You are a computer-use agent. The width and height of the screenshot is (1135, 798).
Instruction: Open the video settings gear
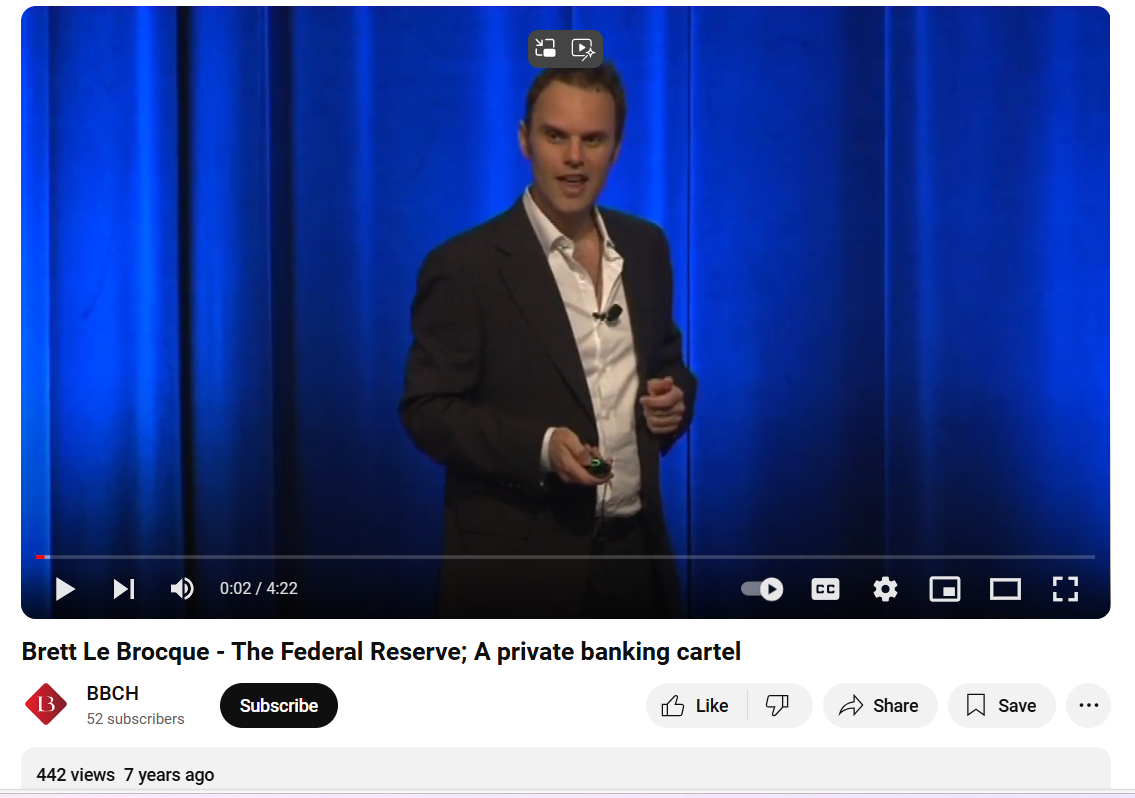885,589
